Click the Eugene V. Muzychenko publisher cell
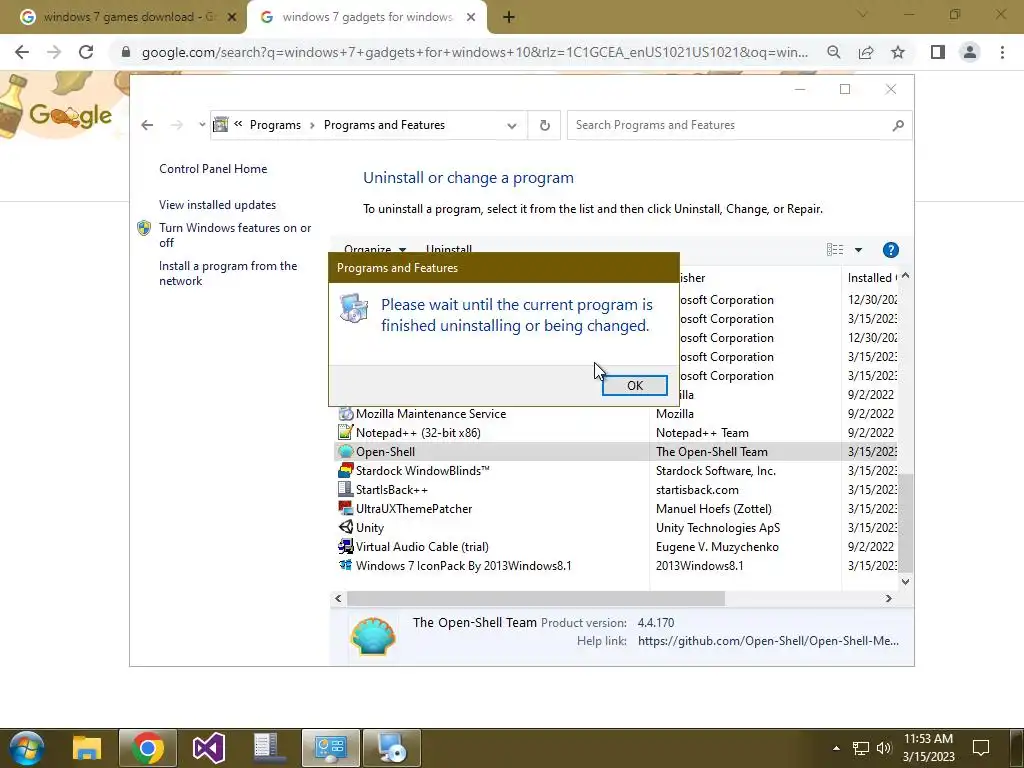The width and height of the screenshot is (1024, 768). [x=717, y=547]
